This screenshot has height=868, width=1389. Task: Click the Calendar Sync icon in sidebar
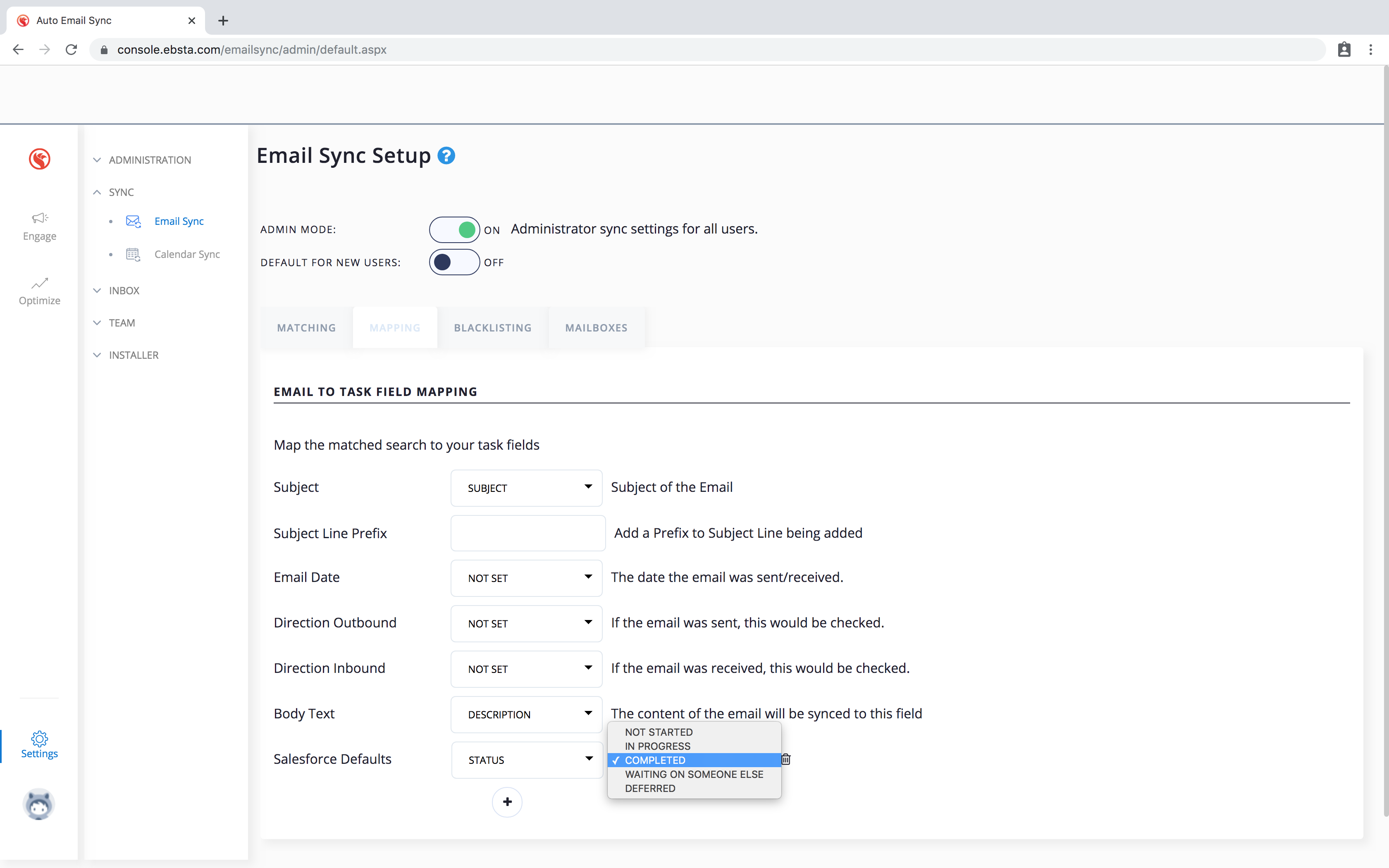[133, 254]
